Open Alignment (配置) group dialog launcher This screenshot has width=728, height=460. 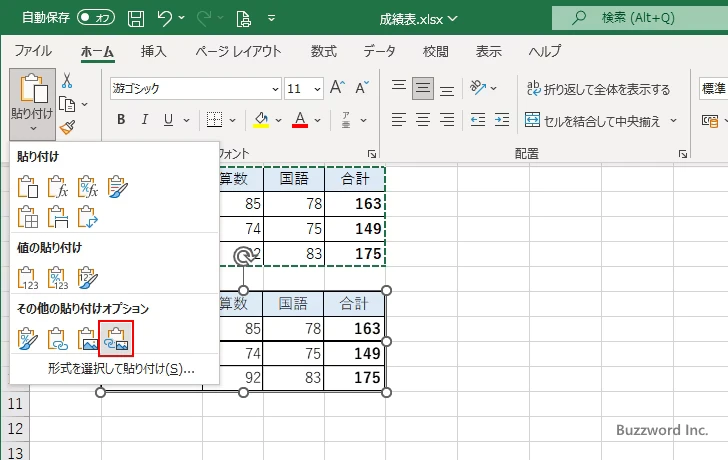click(x=682, y=154)
